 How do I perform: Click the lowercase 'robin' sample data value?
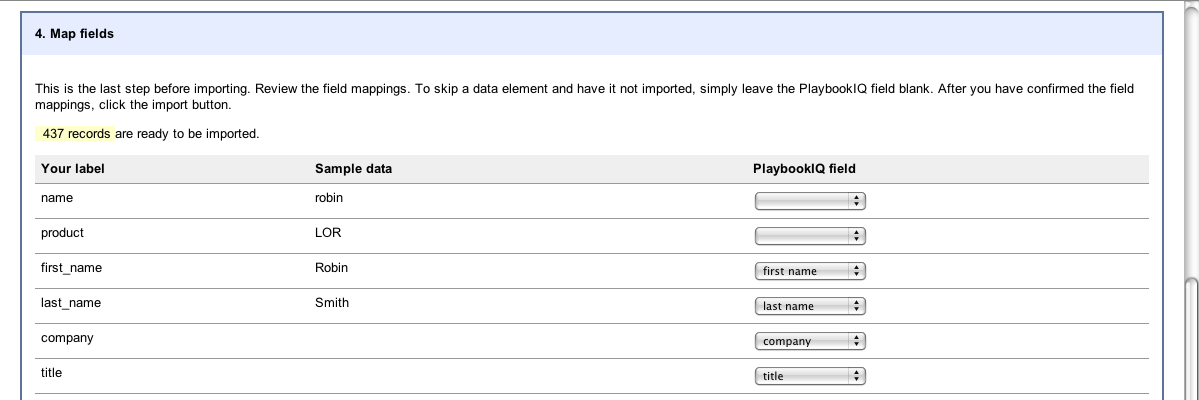pyautogui.click(x=328, y=198)
